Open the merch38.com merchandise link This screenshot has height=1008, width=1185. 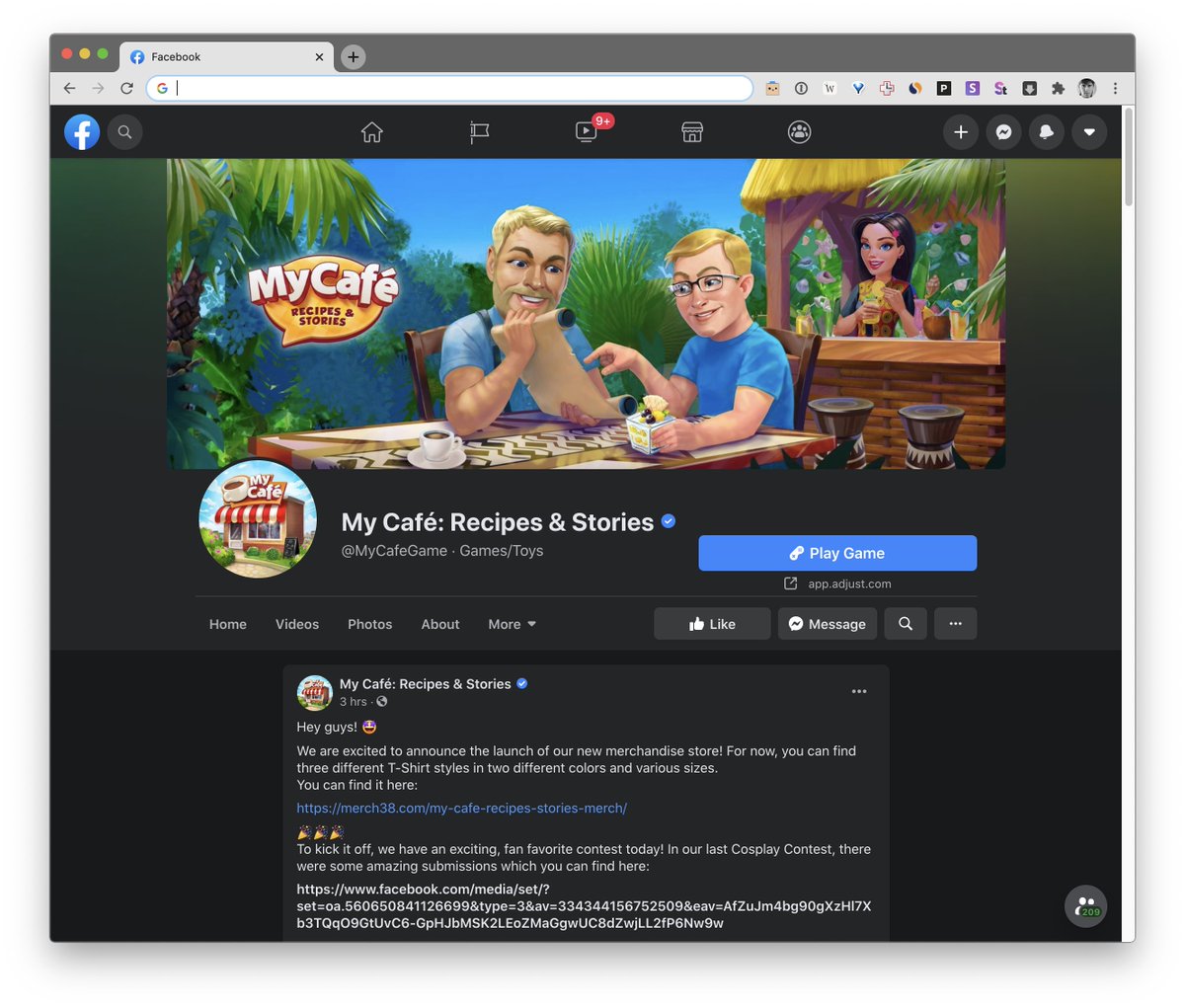[x=462, y=808]
